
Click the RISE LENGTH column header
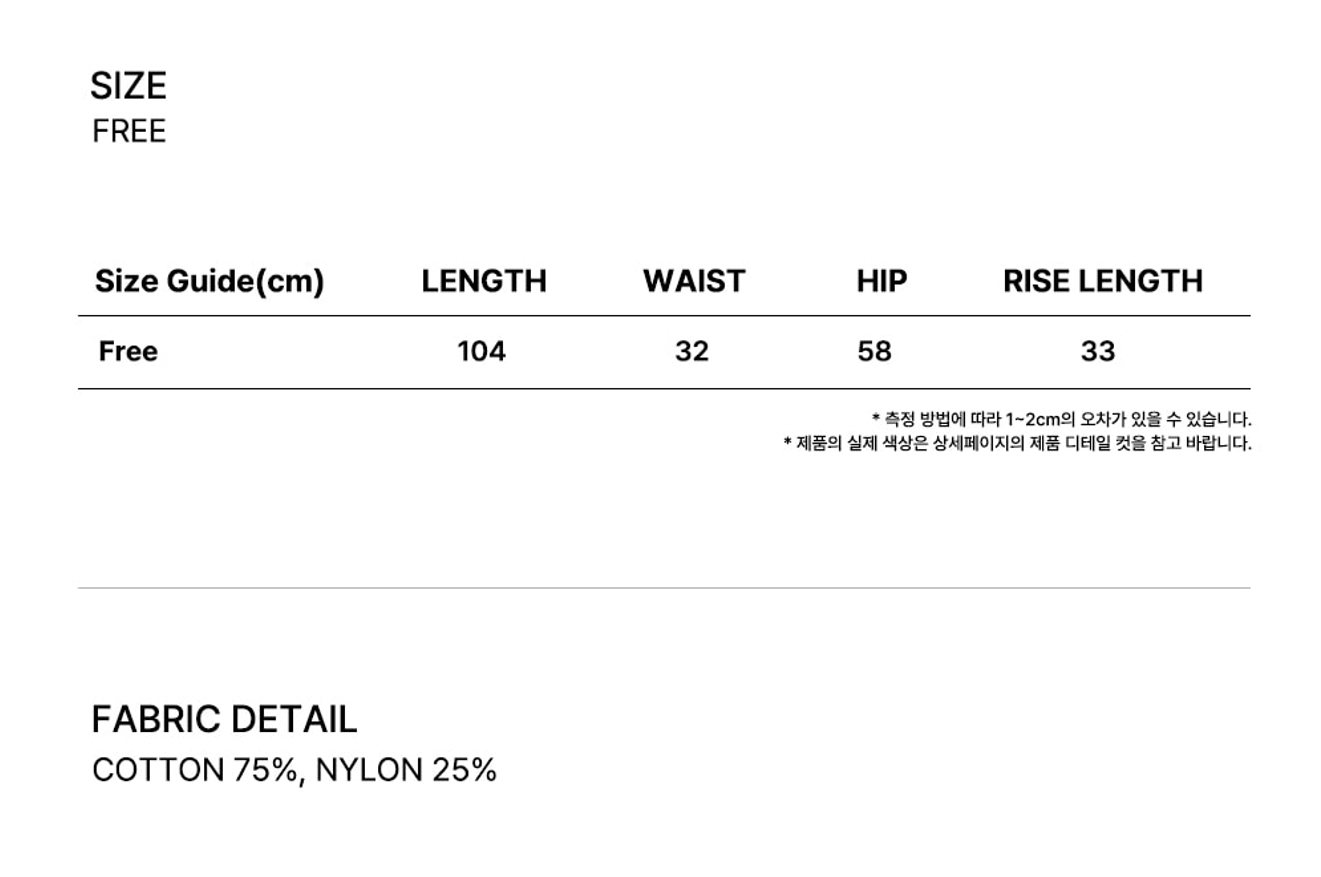[1102, 282]
